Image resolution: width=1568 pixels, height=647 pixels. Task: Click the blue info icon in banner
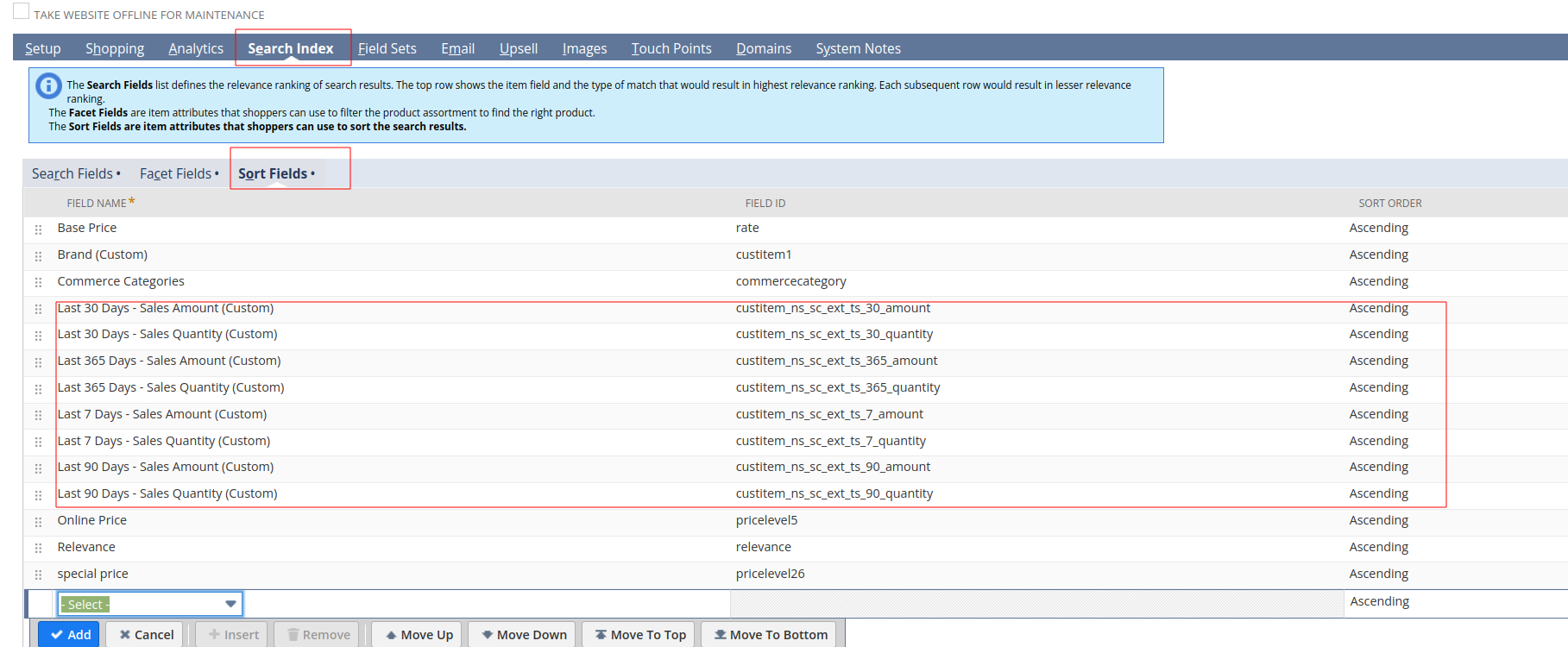(x=48, y=85)
